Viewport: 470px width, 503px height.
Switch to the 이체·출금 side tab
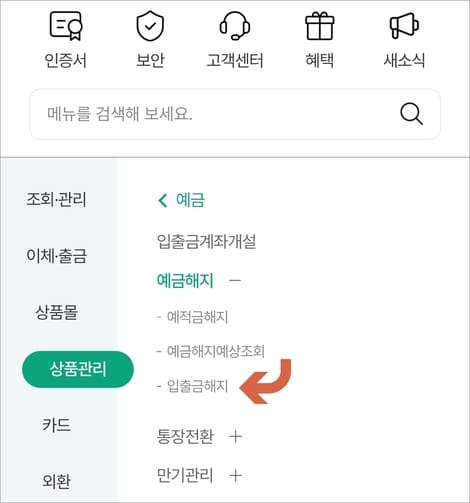56,256
